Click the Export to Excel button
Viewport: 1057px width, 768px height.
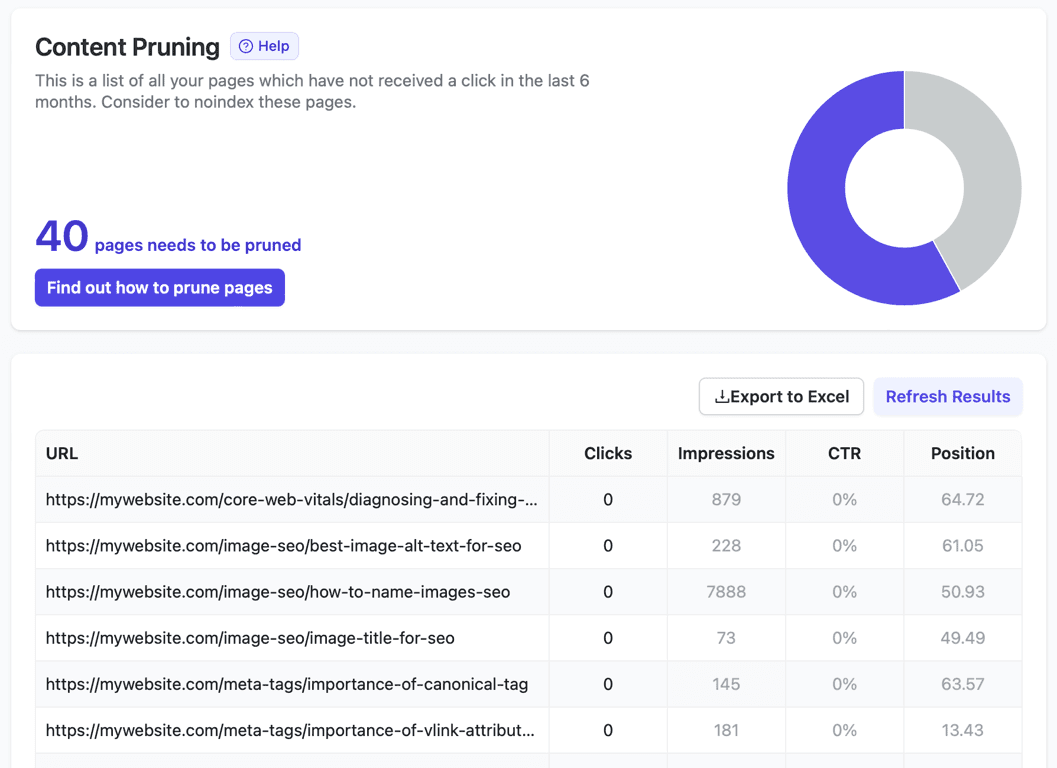(x=781, y=396)
